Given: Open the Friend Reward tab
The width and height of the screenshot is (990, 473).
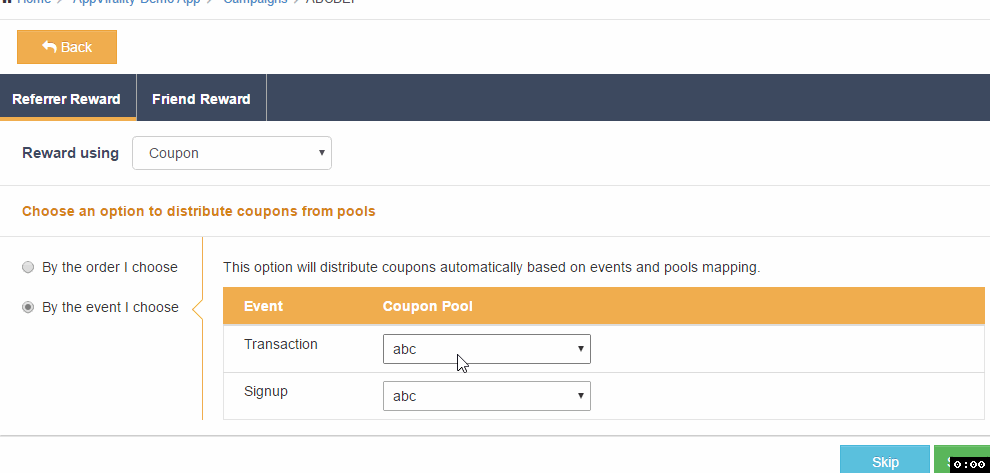Looking at the screenshot, I should tap(201, 98).
